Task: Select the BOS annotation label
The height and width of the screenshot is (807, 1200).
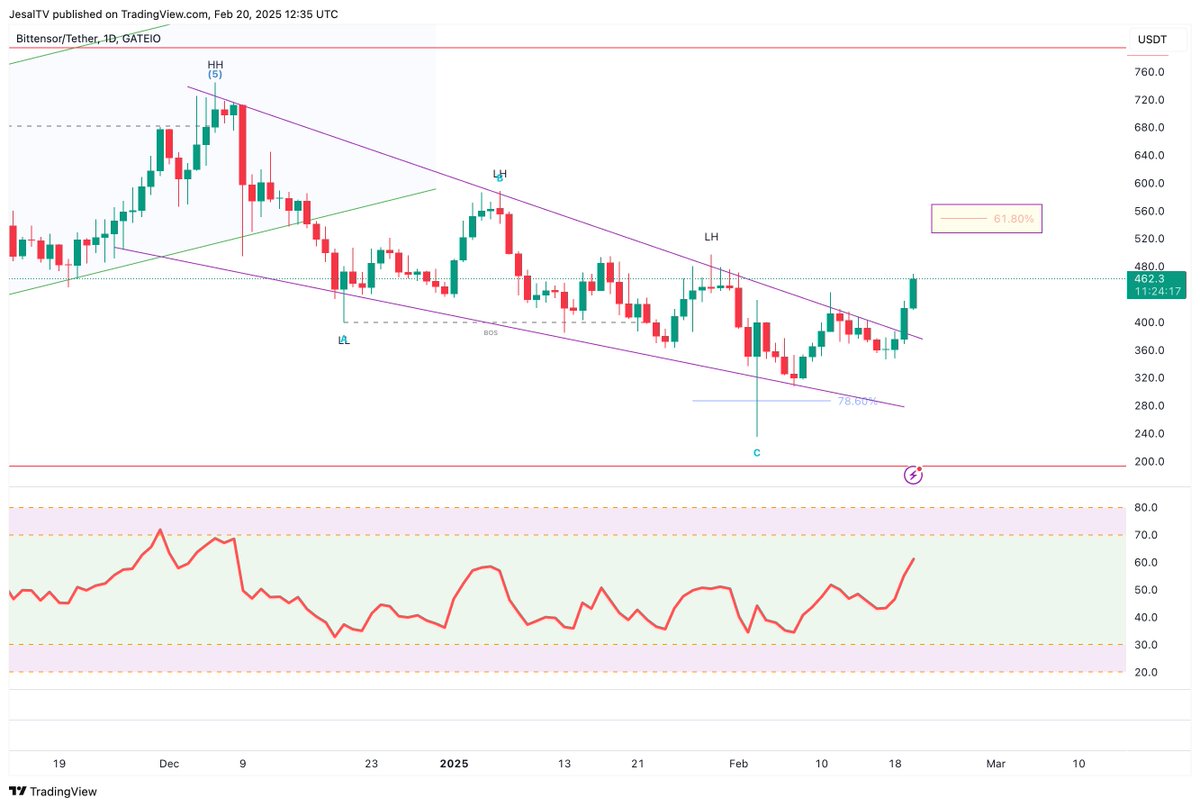Action: (x=490, y=331)
